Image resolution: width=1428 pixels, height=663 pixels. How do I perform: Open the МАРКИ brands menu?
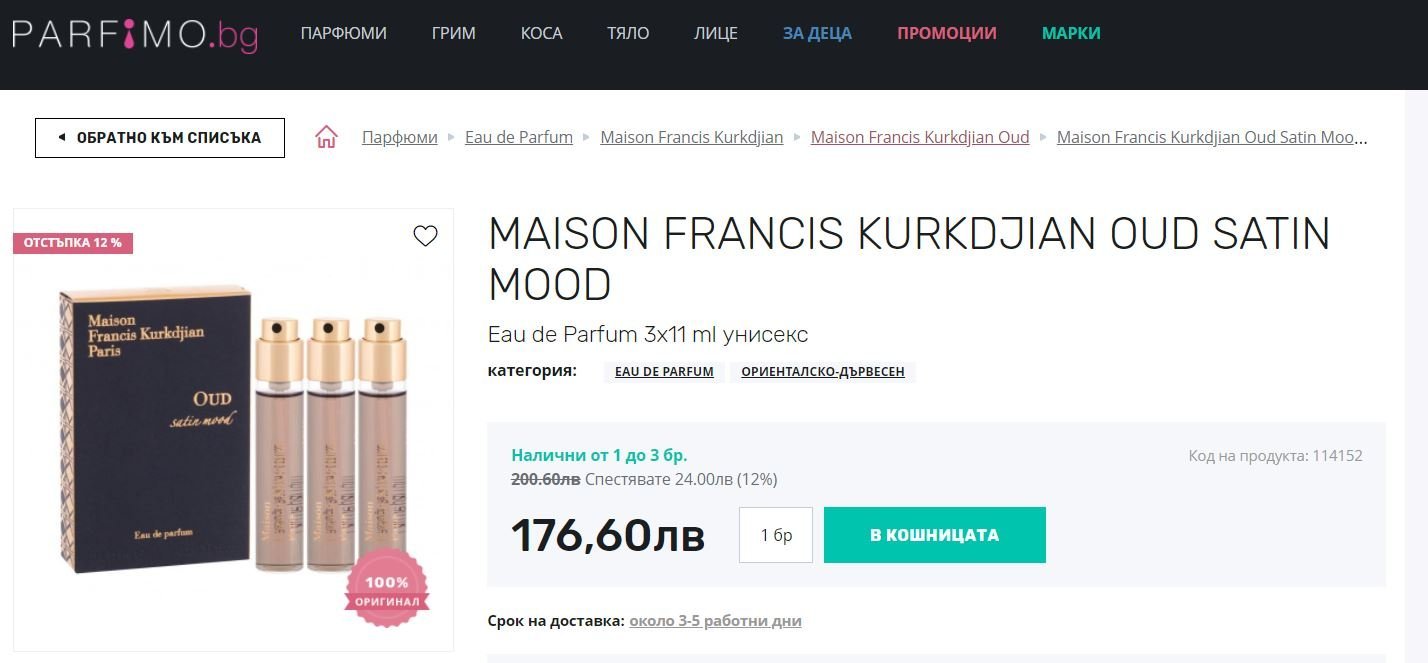1071,33
